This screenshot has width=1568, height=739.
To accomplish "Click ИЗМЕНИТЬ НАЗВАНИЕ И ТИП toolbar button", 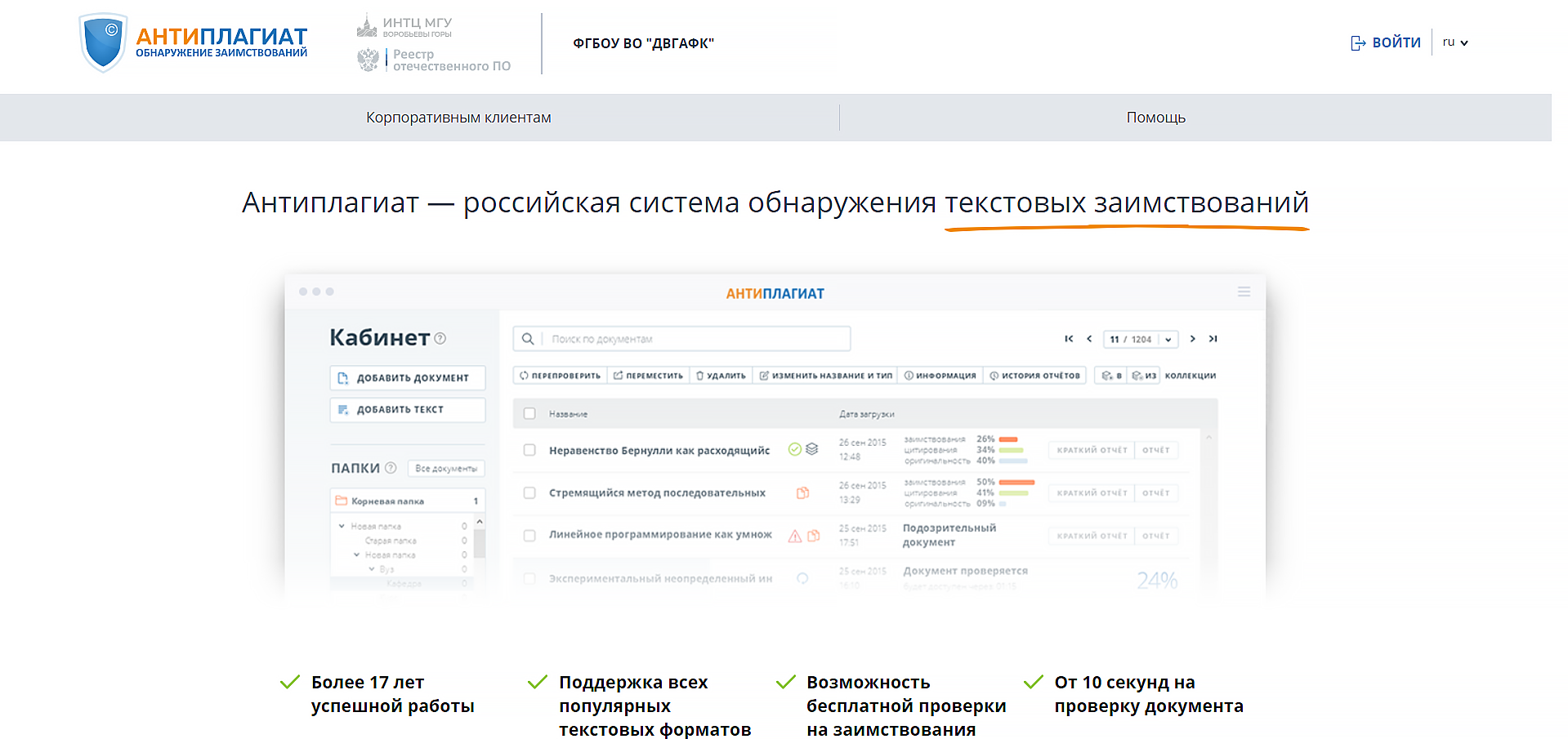I will pyautogui.click(x=825, y=376).
